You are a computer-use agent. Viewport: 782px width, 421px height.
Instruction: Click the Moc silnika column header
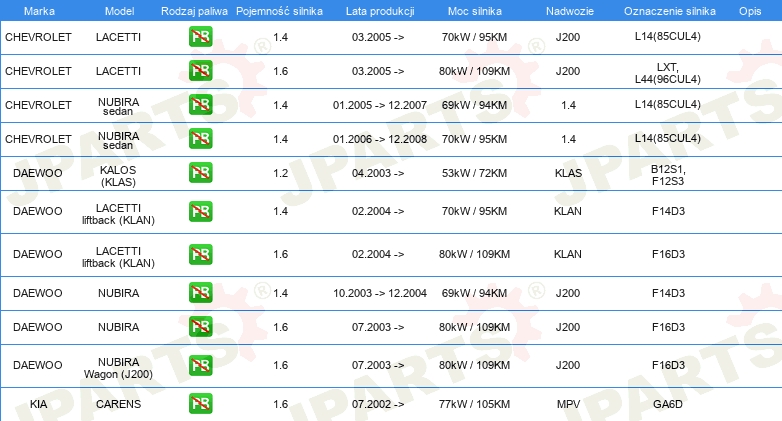point(475,11)
